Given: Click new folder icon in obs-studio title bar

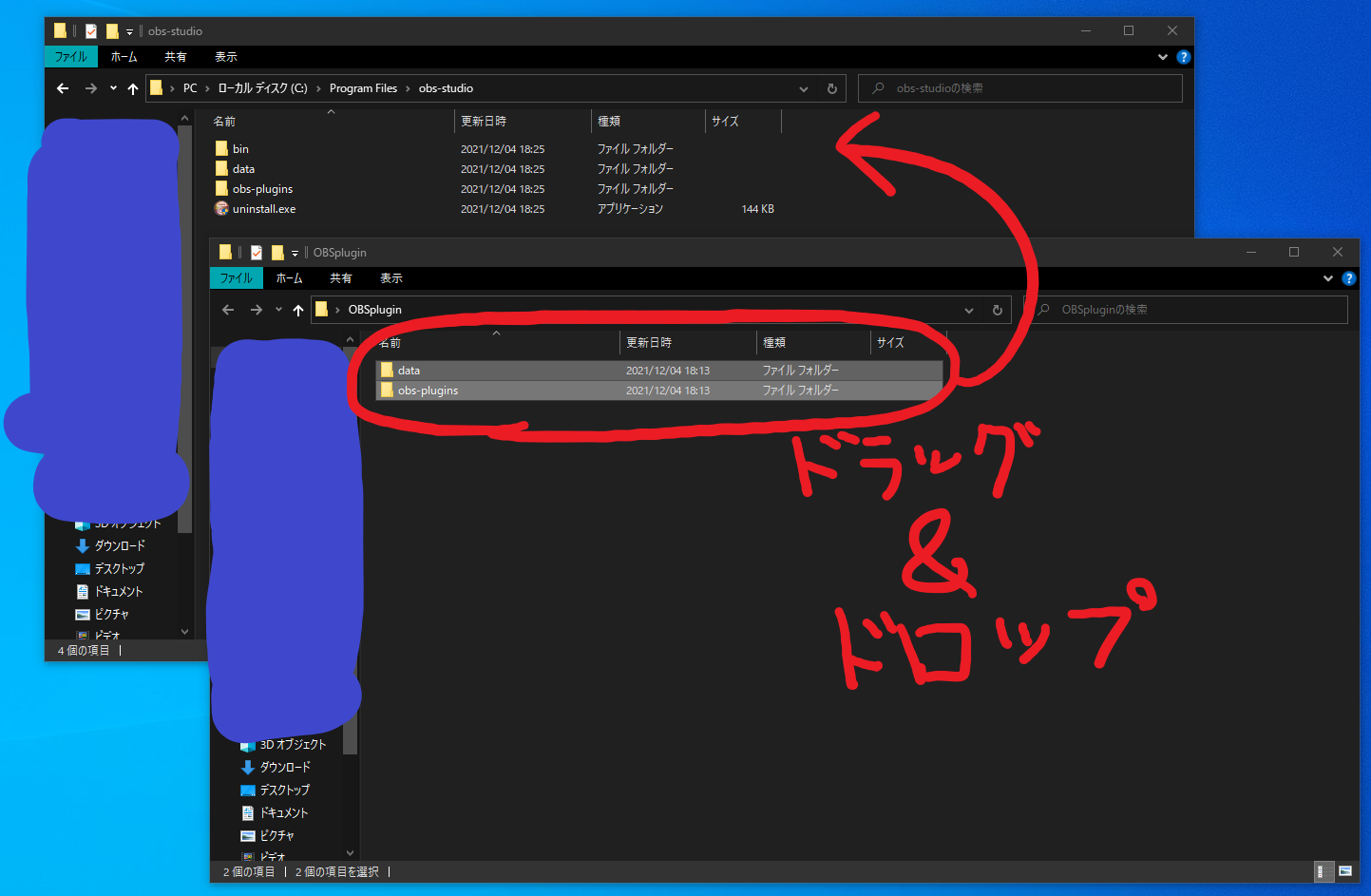Looking at the screenshot, I should (112, 31).
